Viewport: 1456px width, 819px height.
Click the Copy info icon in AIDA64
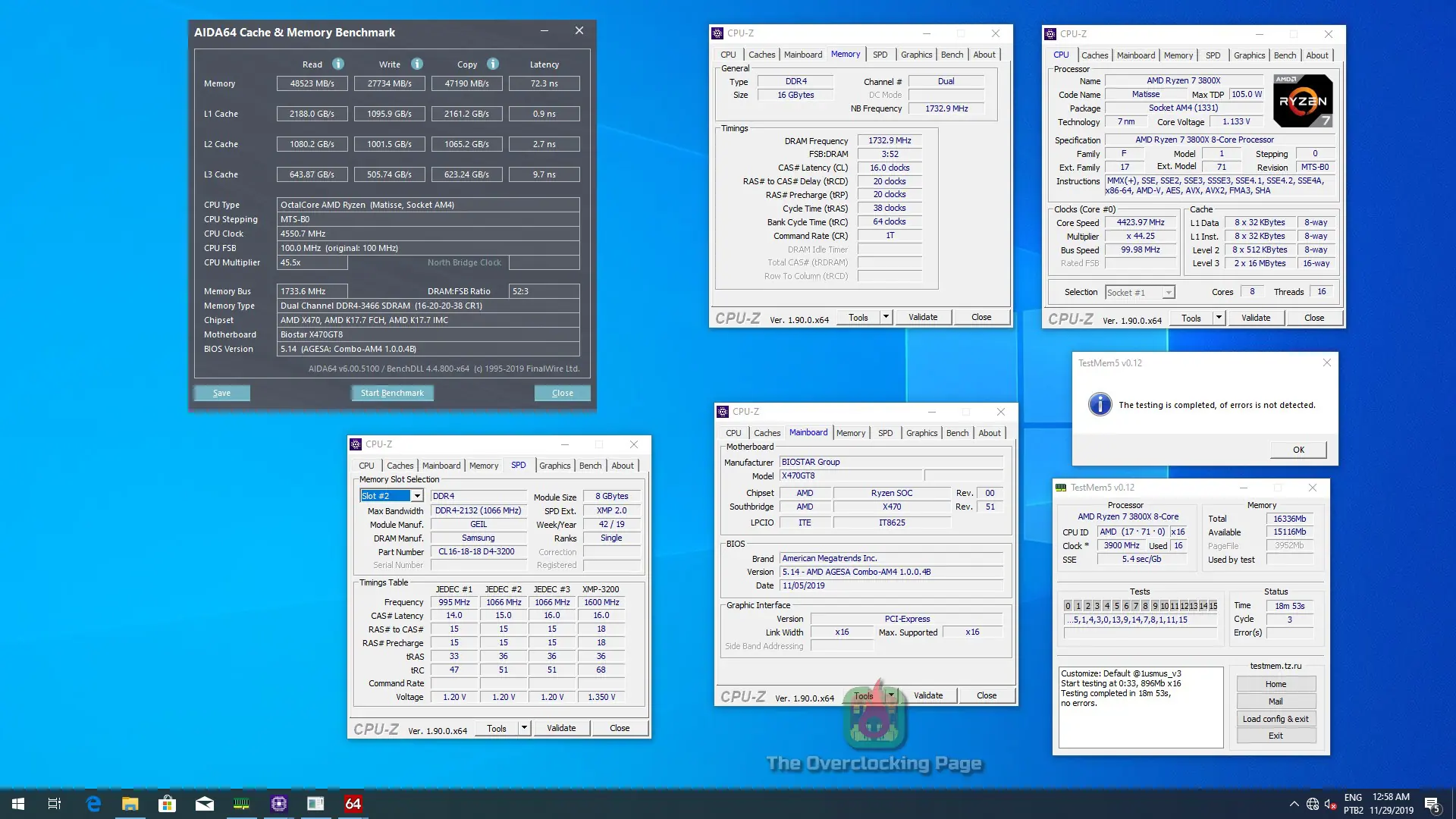pyautogui.click(x=493, y=64)
